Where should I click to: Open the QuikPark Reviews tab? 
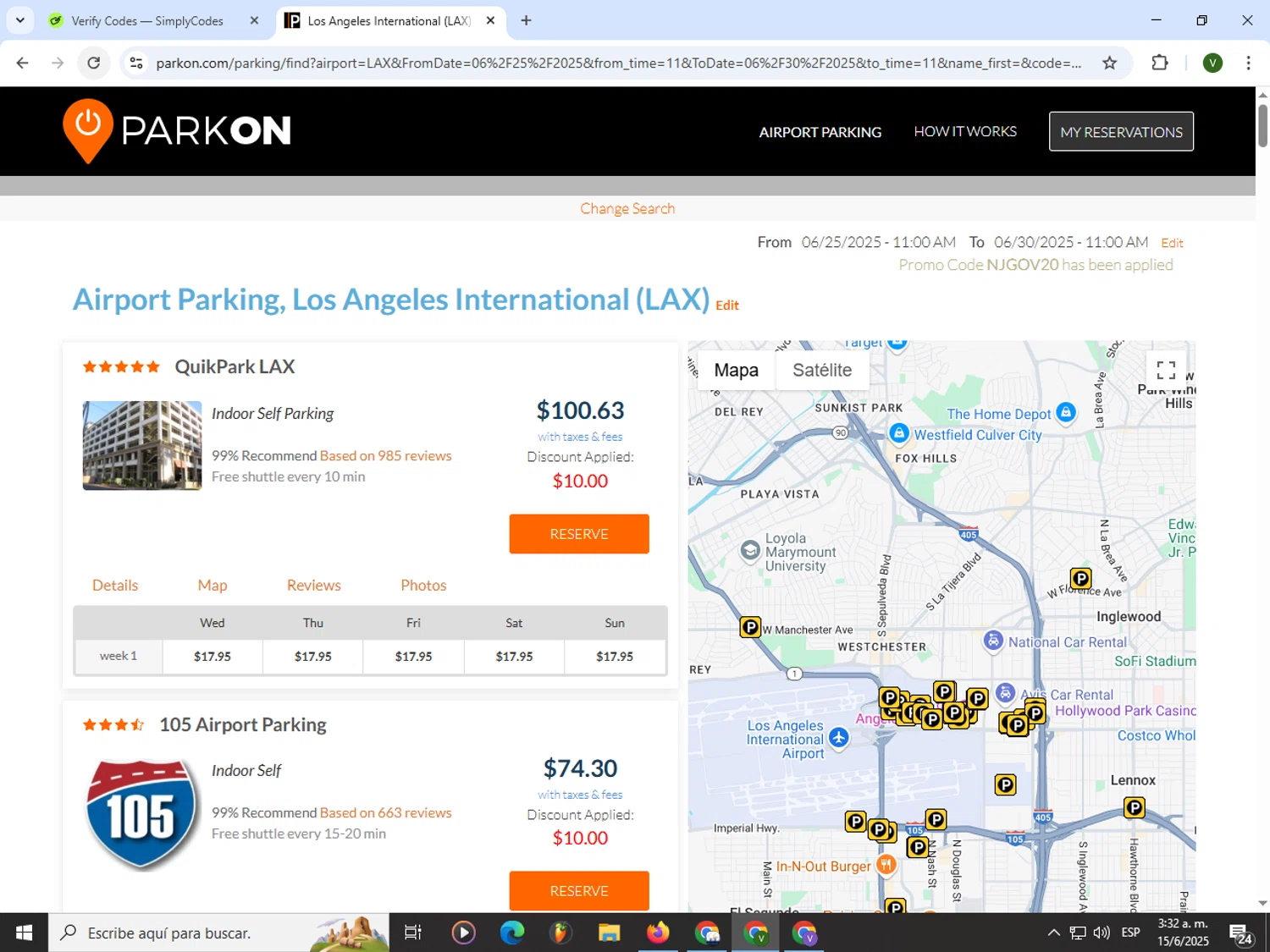pyautogui.click(x=314, y=585)
